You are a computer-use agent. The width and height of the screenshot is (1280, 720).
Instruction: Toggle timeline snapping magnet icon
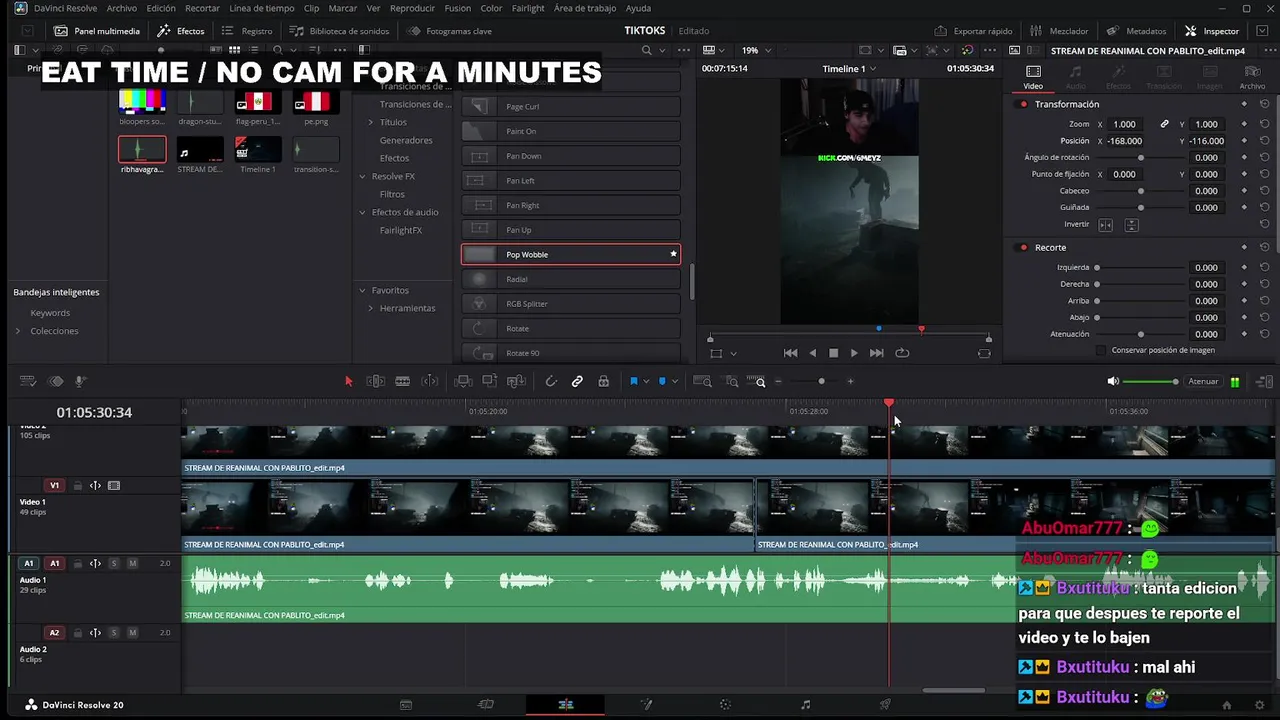click(x=551, y=381)
